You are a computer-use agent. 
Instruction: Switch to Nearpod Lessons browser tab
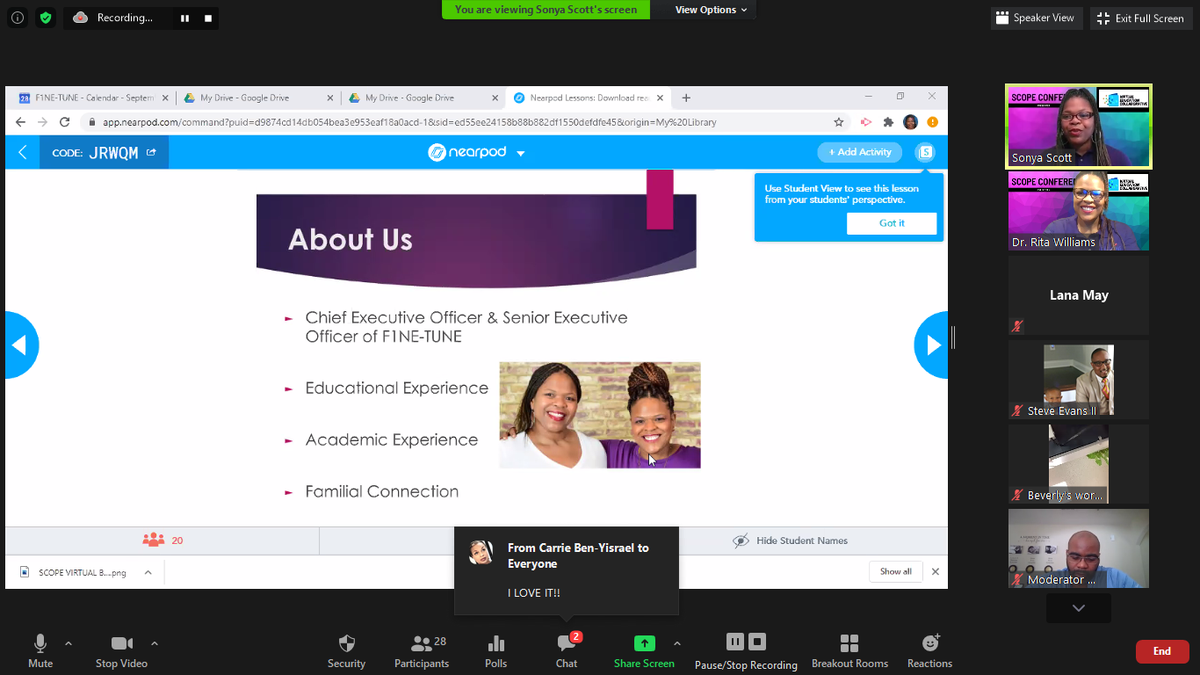tap(588, 98)
